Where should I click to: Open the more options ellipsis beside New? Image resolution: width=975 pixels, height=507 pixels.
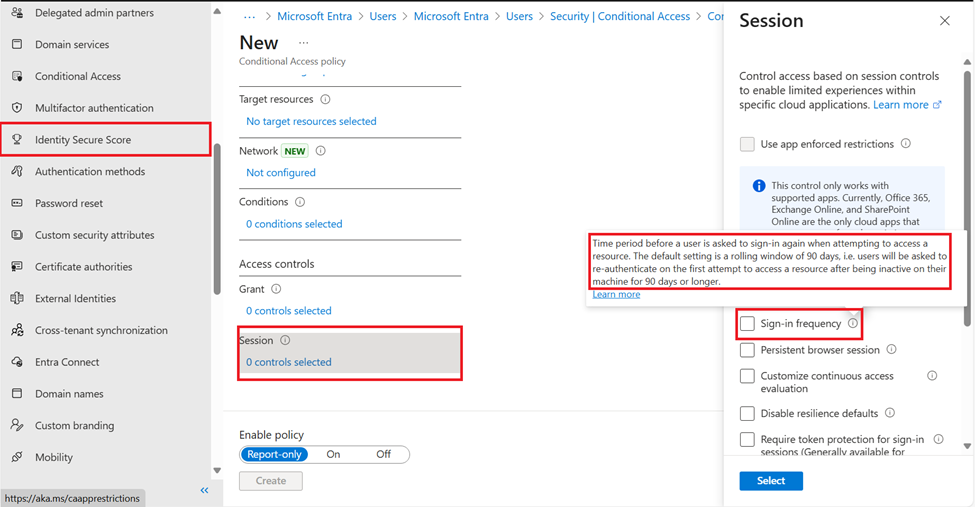303,43
